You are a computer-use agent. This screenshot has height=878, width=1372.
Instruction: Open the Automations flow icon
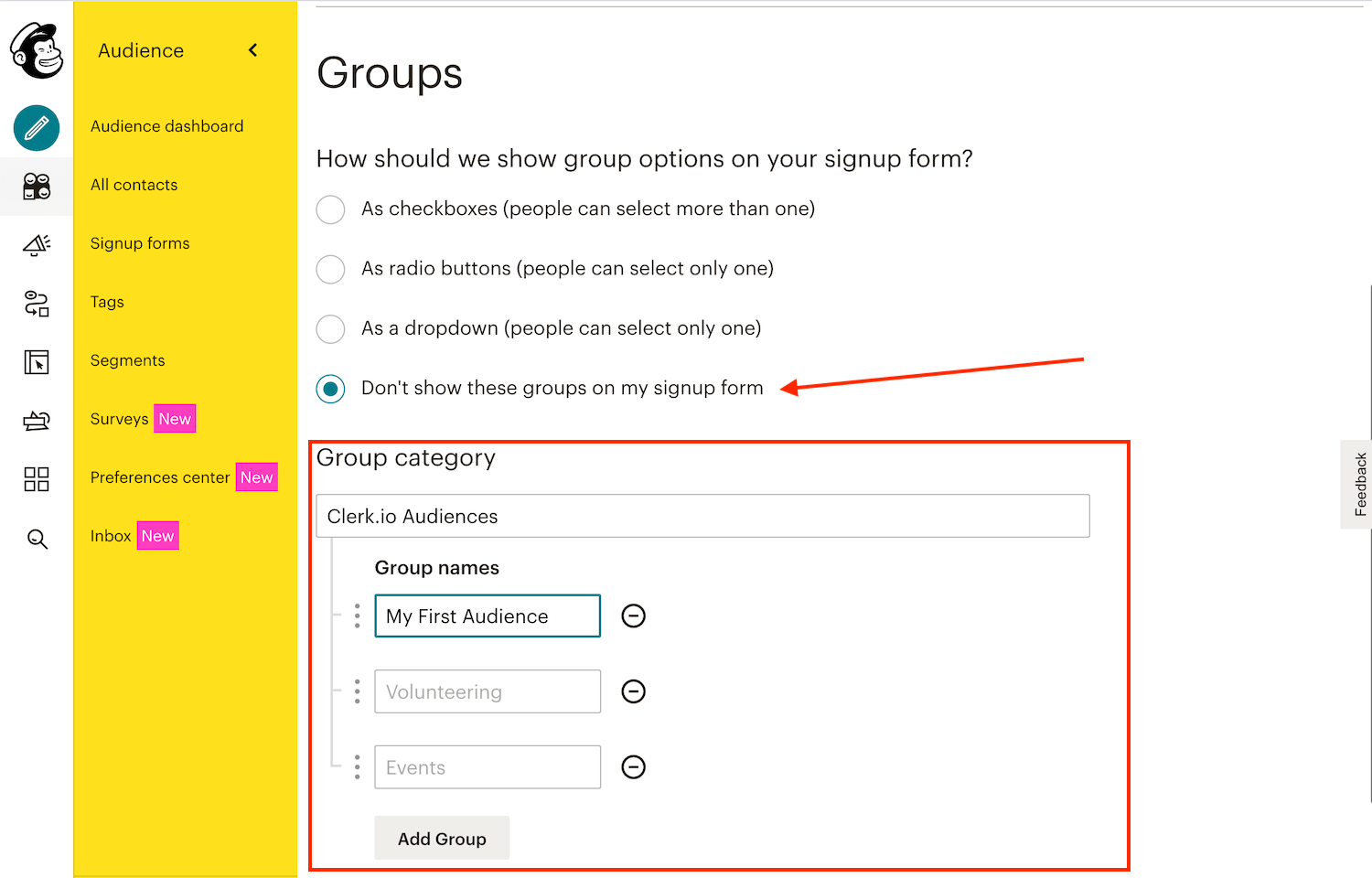(37, 304)
